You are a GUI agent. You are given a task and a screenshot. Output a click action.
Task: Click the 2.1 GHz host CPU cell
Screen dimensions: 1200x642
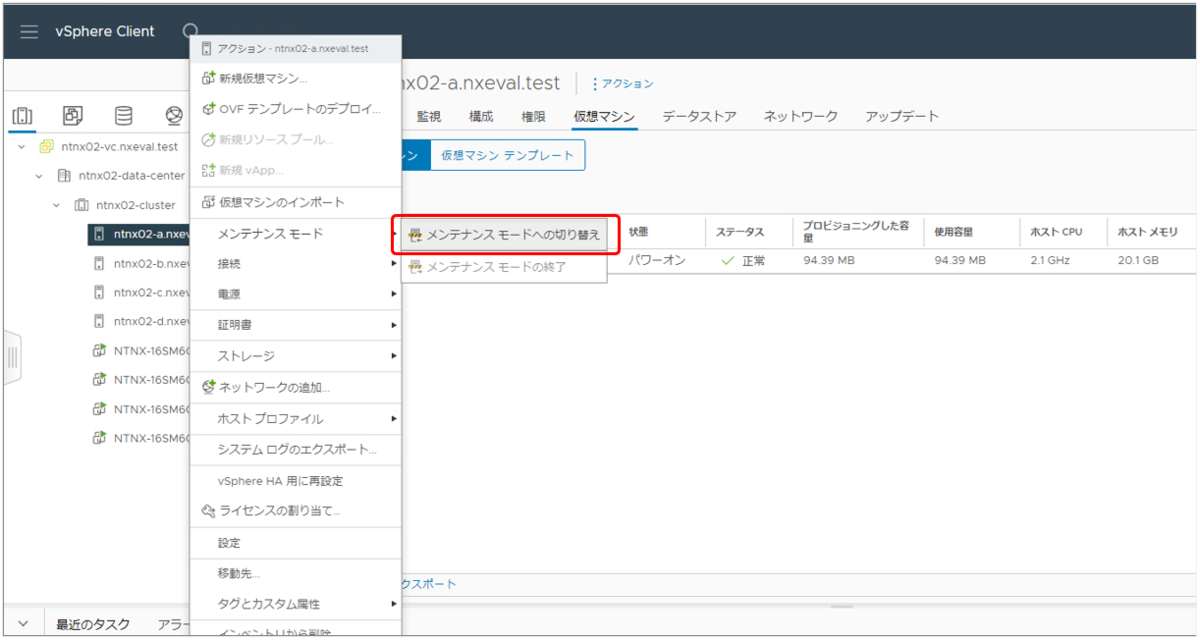coord(1050,261)
